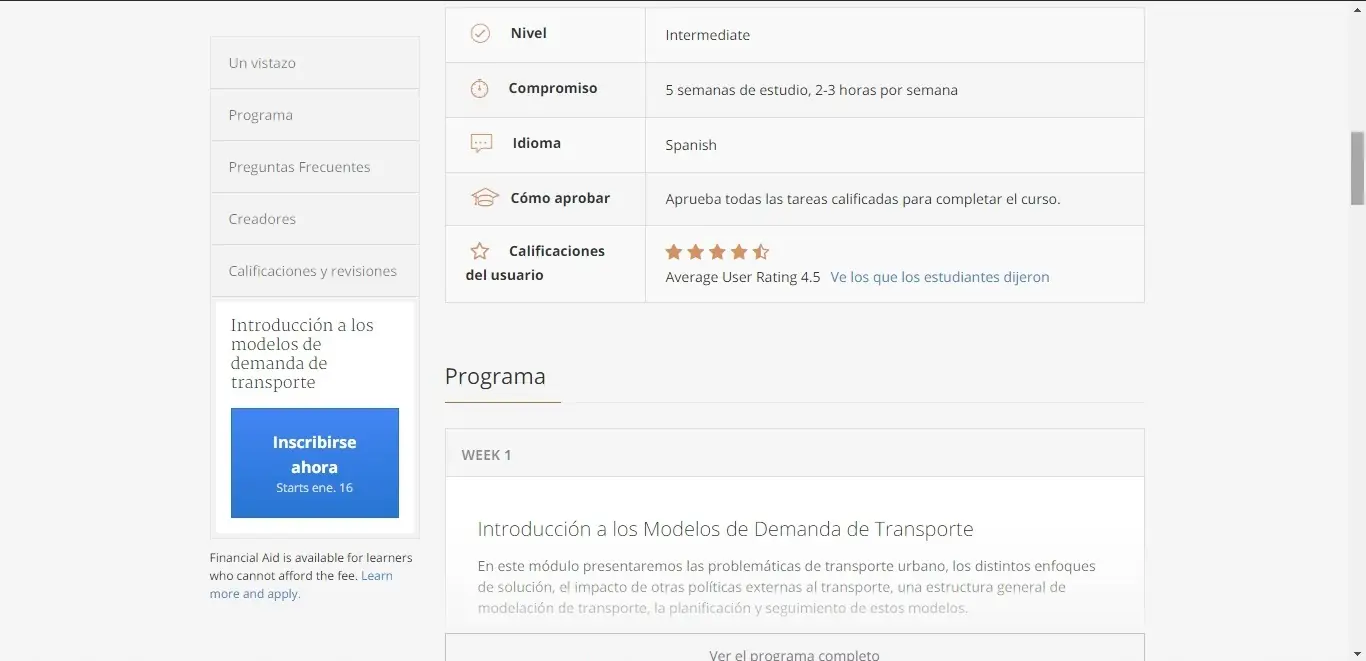Click the Programa section heading
The width and height of the screenshot is (1366, 661).
tap(495, 377)
